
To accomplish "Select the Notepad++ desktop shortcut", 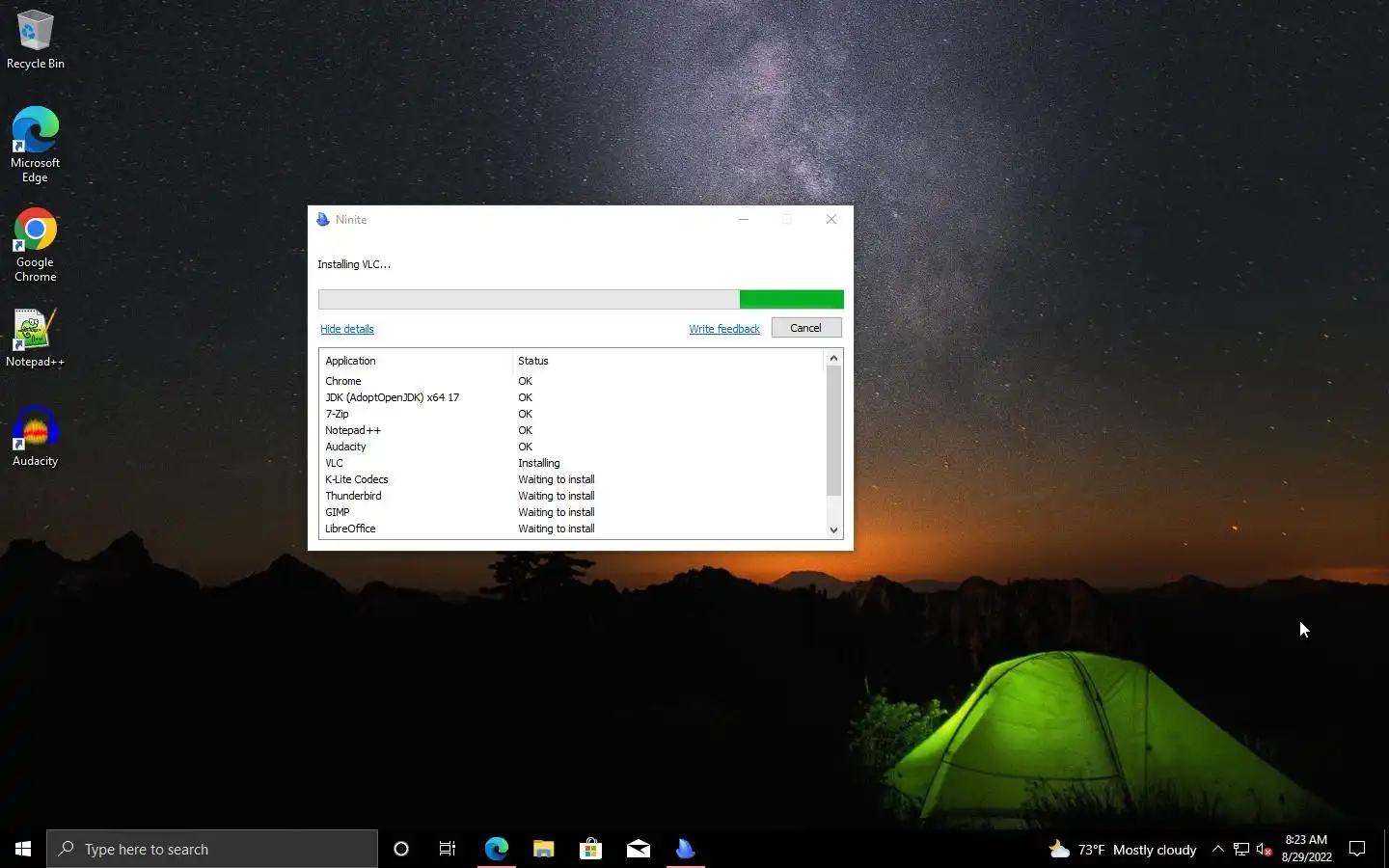I will coord(35,339).
